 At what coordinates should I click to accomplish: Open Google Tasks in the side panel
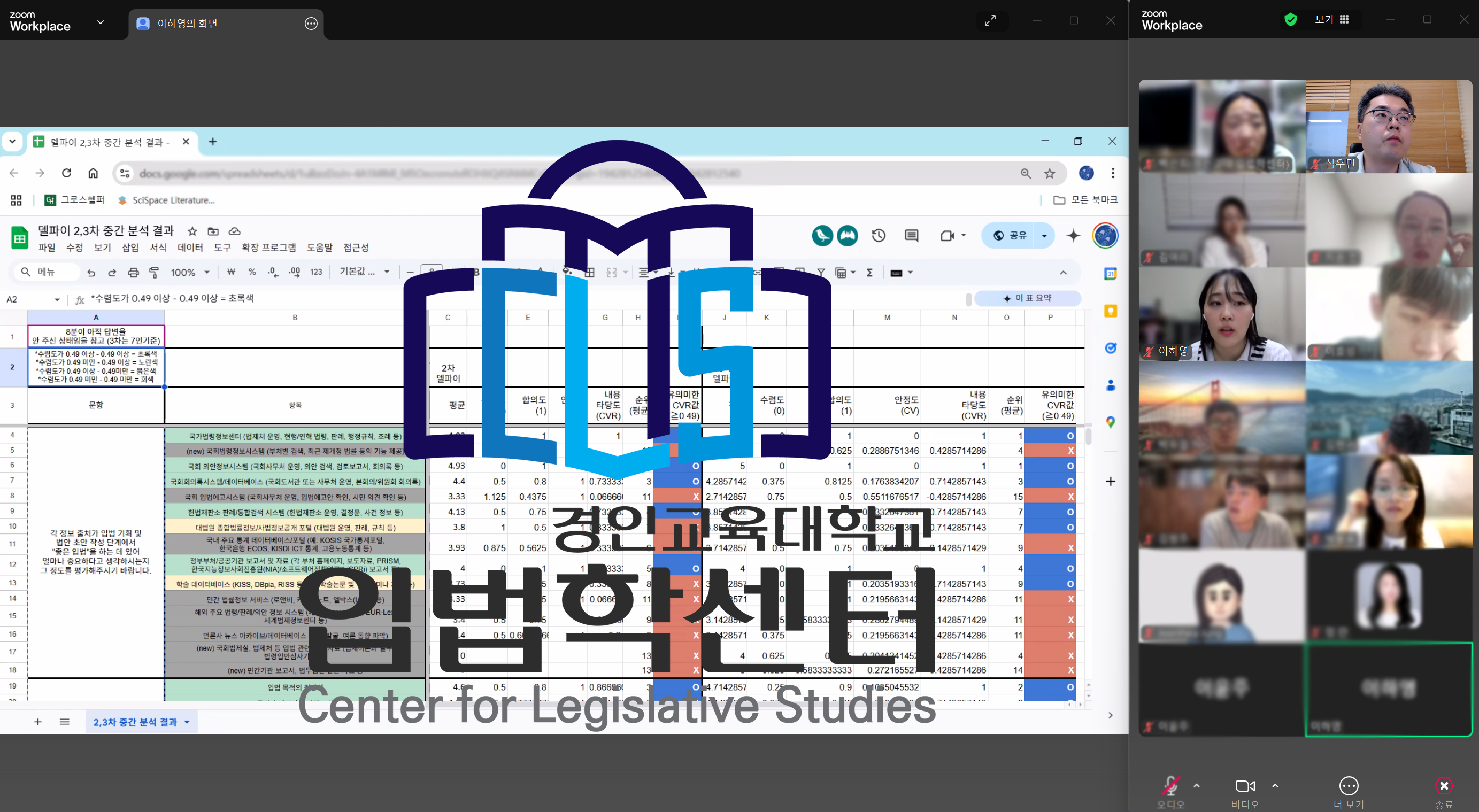coord(1111,349)
